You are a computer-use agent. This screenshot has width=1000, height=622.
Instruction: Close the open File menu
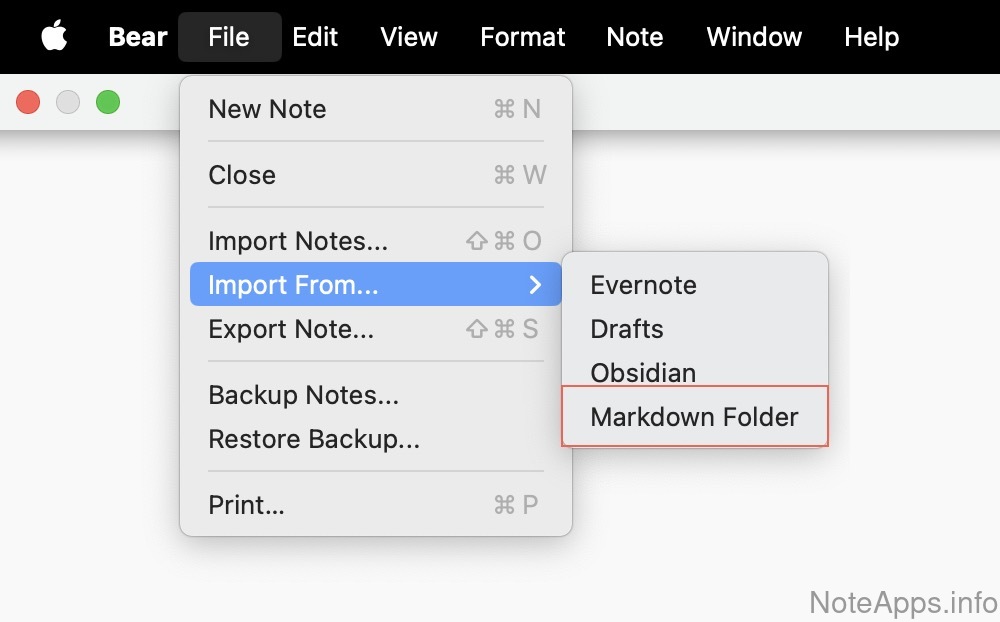click(229, 37)
